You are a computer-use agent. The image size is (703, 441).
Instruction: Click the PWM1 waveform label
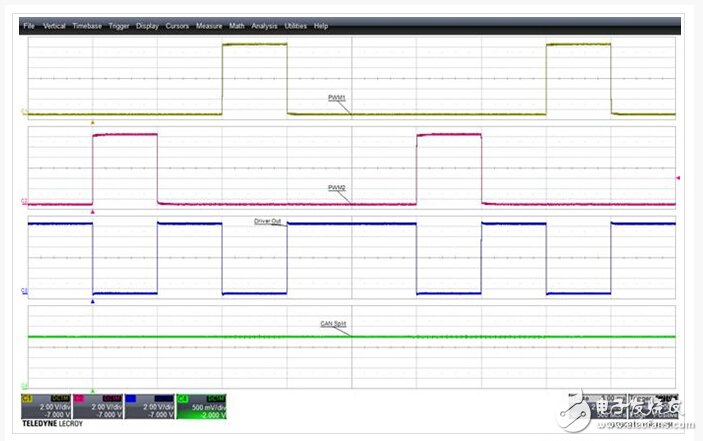coord(337,97)
